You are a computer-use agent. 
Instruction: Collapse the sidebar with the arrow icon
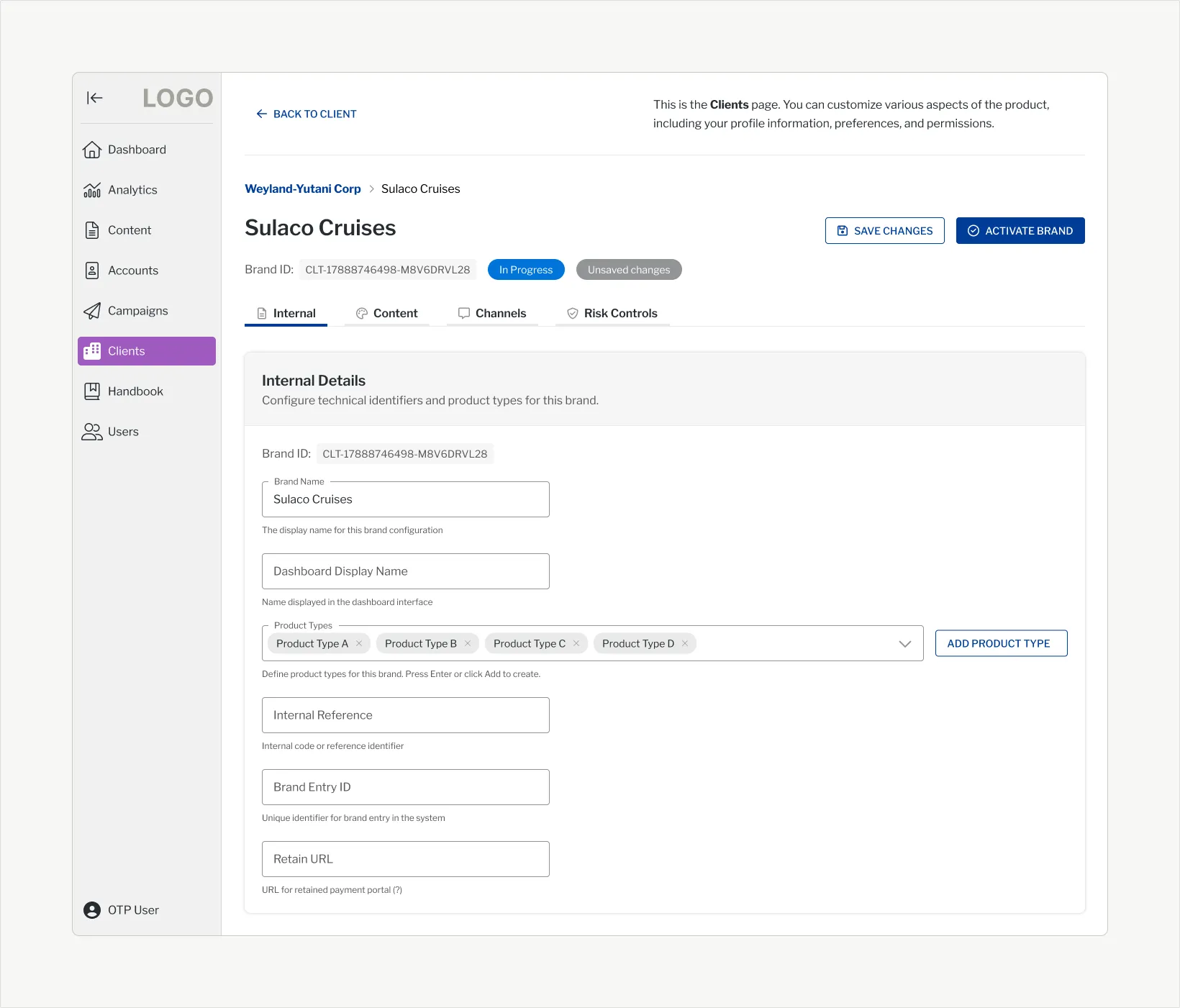click(95, 98)
